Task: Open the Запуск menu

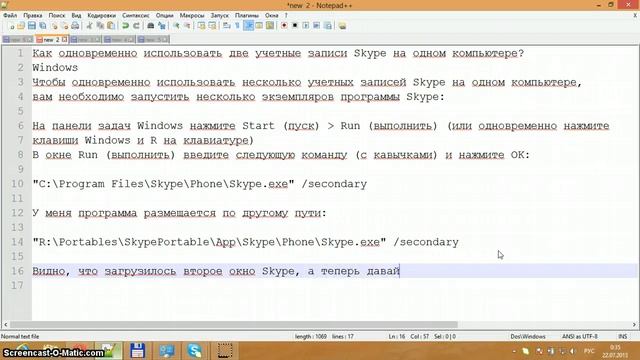Action: tap(220, 16)
